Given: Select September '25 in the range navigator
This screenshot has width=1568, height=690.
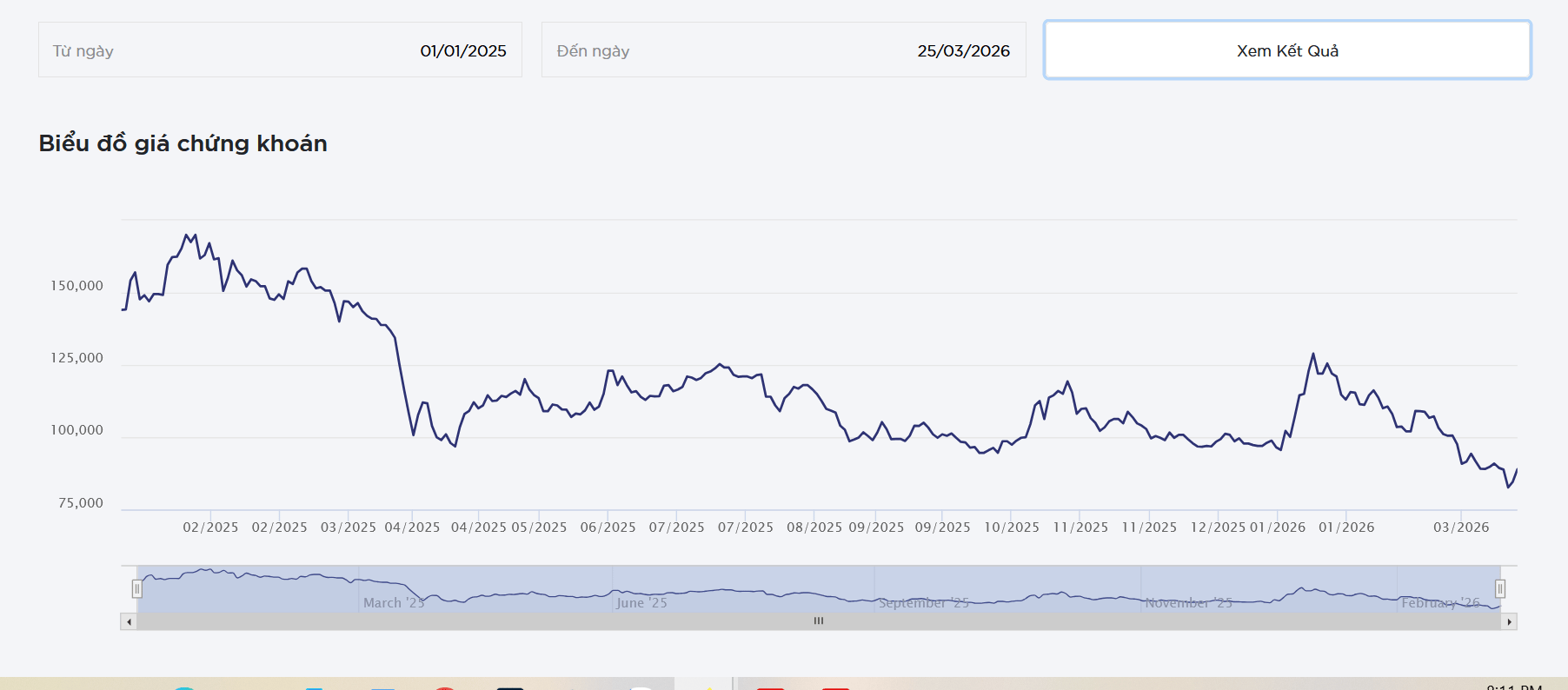Looking at the screenshot, I should coord(923,602).
